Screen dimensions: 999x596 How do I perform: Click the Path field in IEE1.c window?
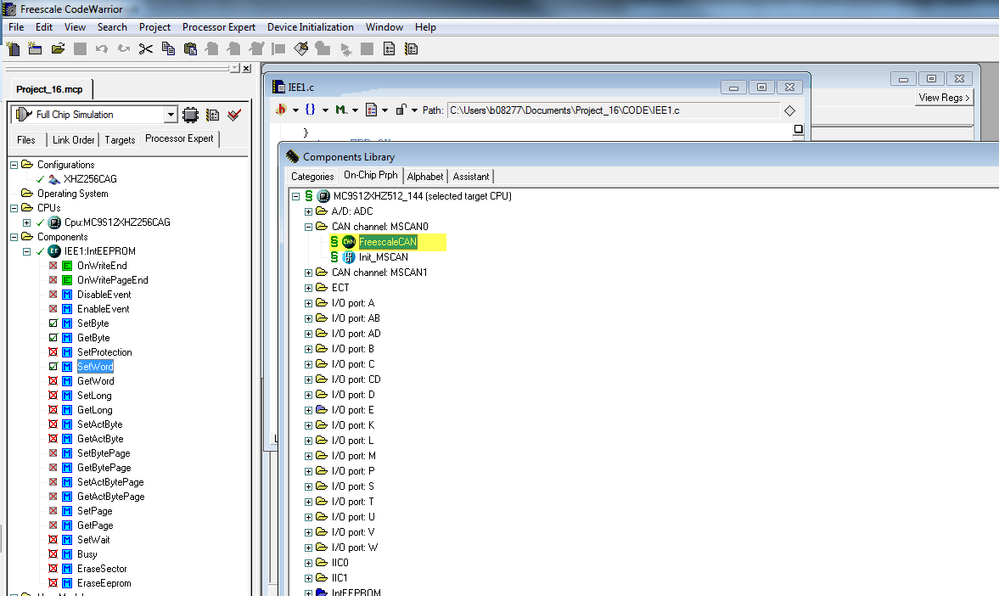click(613, 110)
